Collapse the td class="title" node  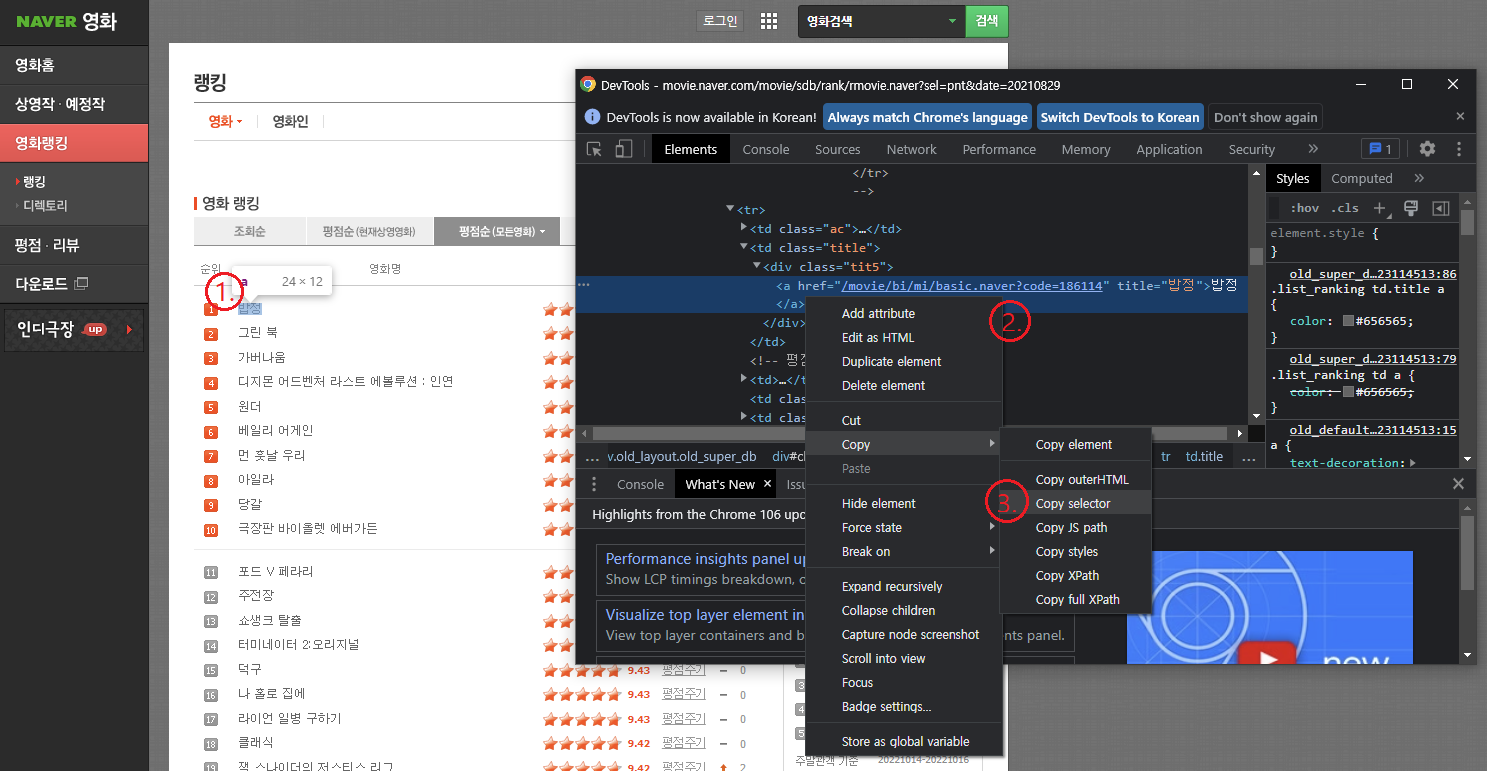point(743,247)
